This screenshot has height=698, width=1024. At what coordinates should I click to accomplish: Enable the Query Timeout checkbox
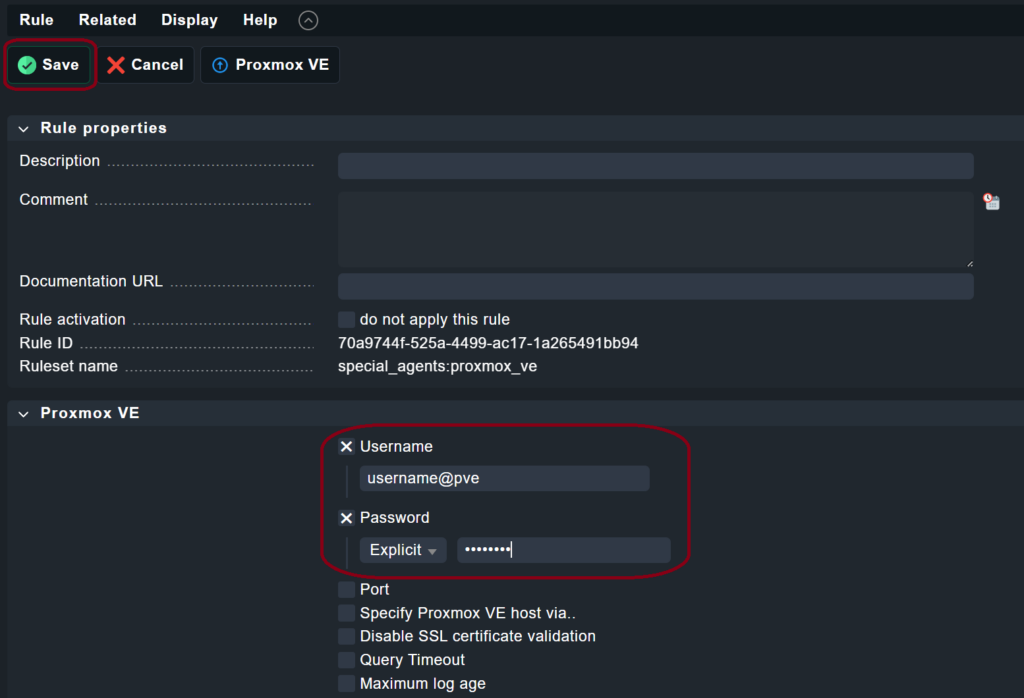346,660
